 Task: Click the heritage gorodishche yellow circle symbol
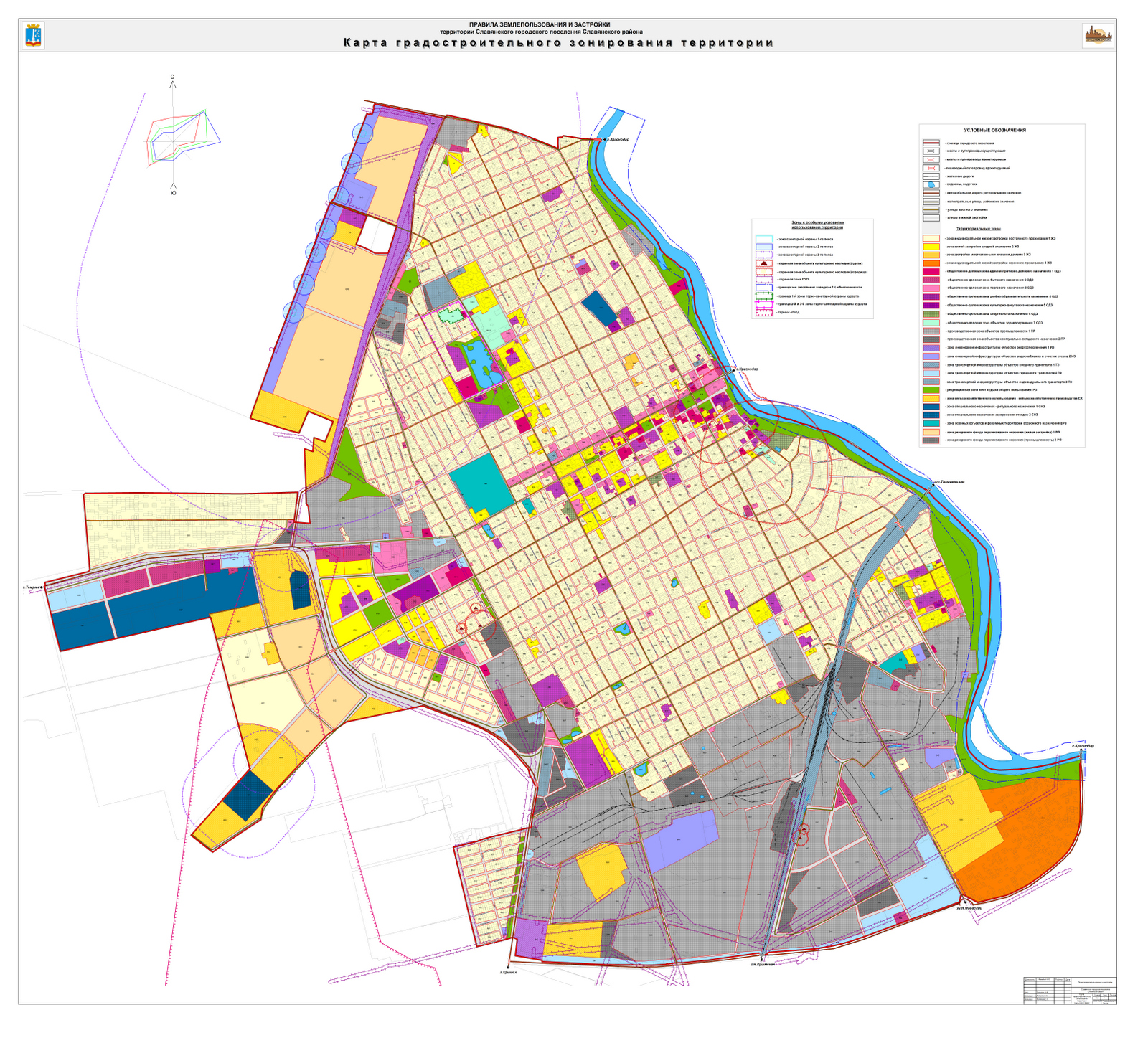pyautogui.click(x=764, y=272)
